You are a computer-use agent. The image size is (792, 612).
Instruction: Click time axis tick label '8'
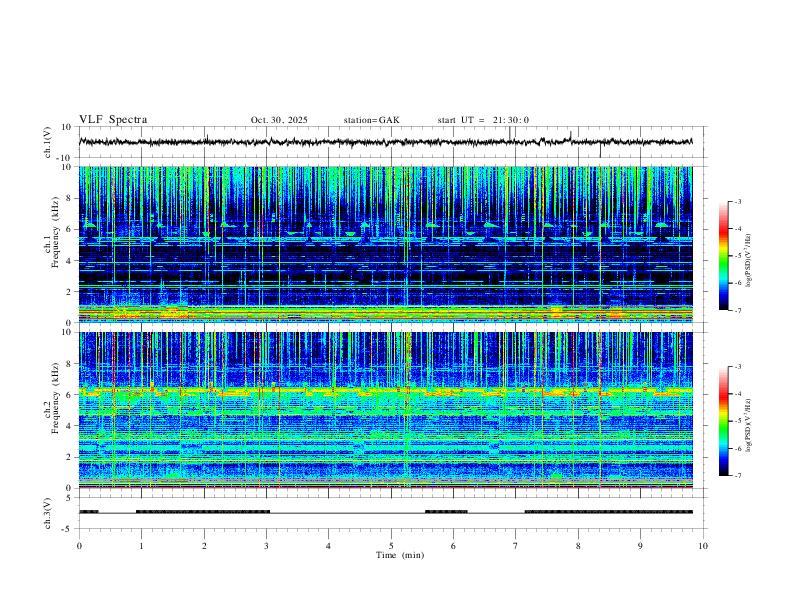(x=578, y=546)
